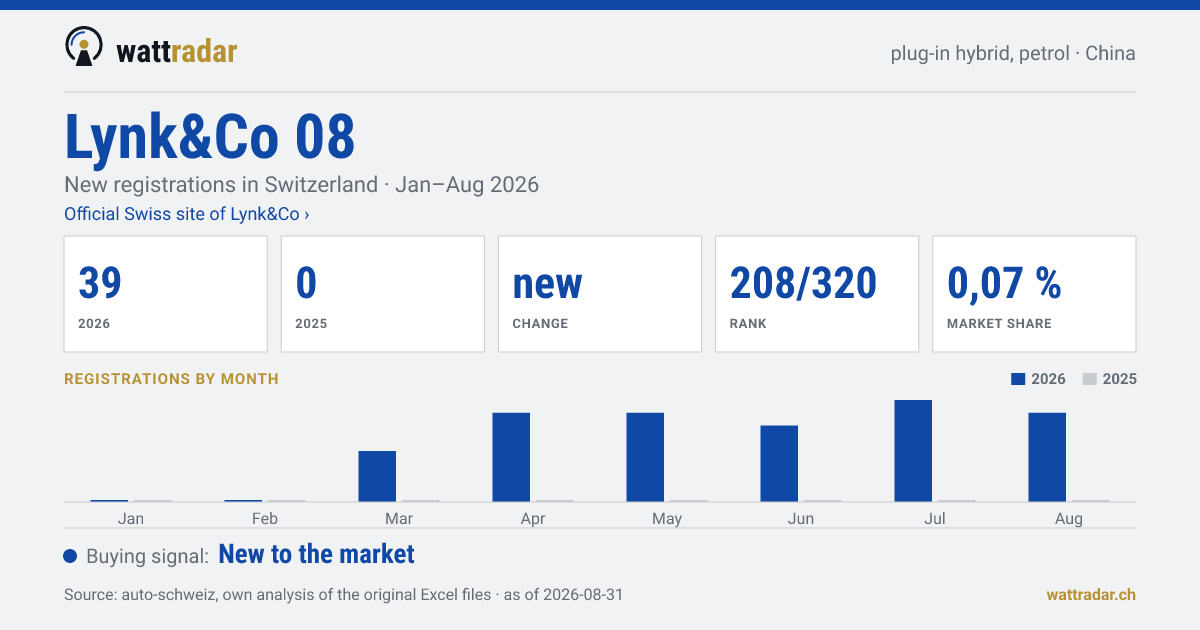The image size is (1200, 630).
Task: Click the Mar axis label
Action: 399,518
